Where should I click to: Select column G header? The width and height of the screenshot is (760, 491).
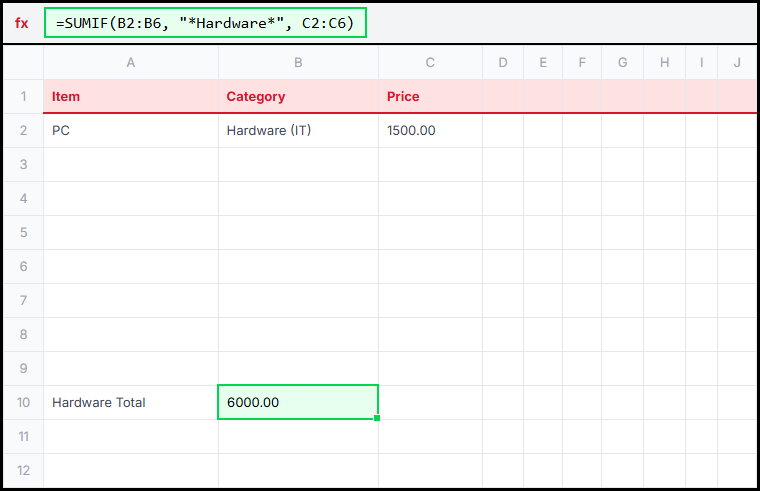click(x=622, y=63)
